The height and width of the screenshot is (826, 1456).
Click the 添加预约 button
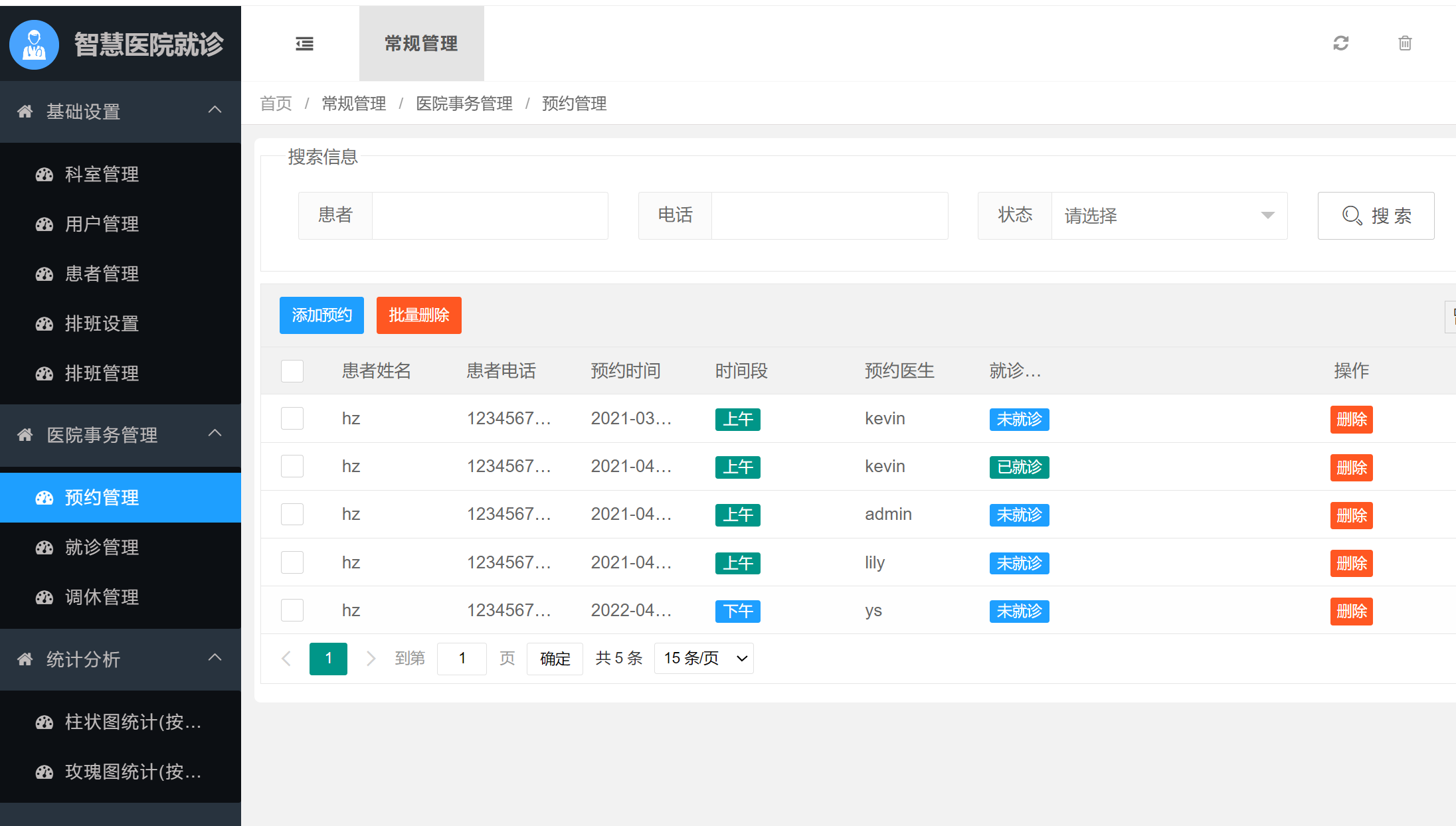[321, 315]
